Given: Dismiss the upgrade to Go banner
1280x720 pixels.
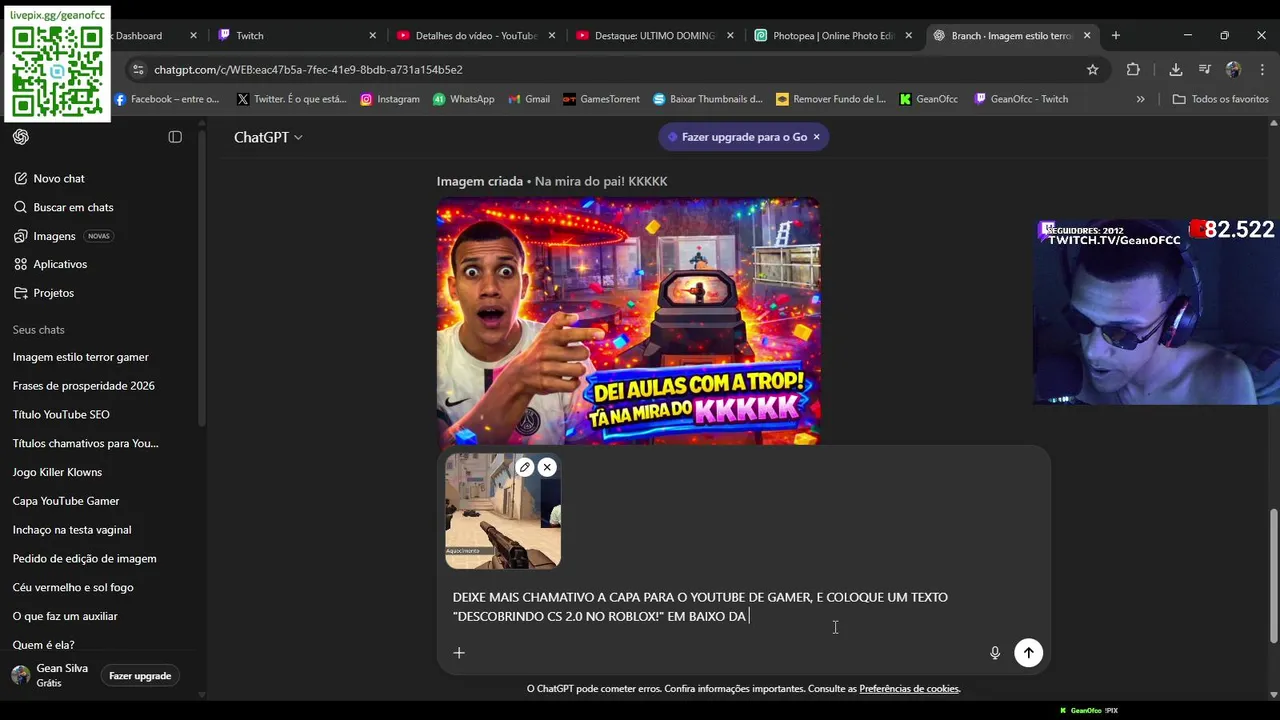Looking at the screenshot, I should 816,137.
